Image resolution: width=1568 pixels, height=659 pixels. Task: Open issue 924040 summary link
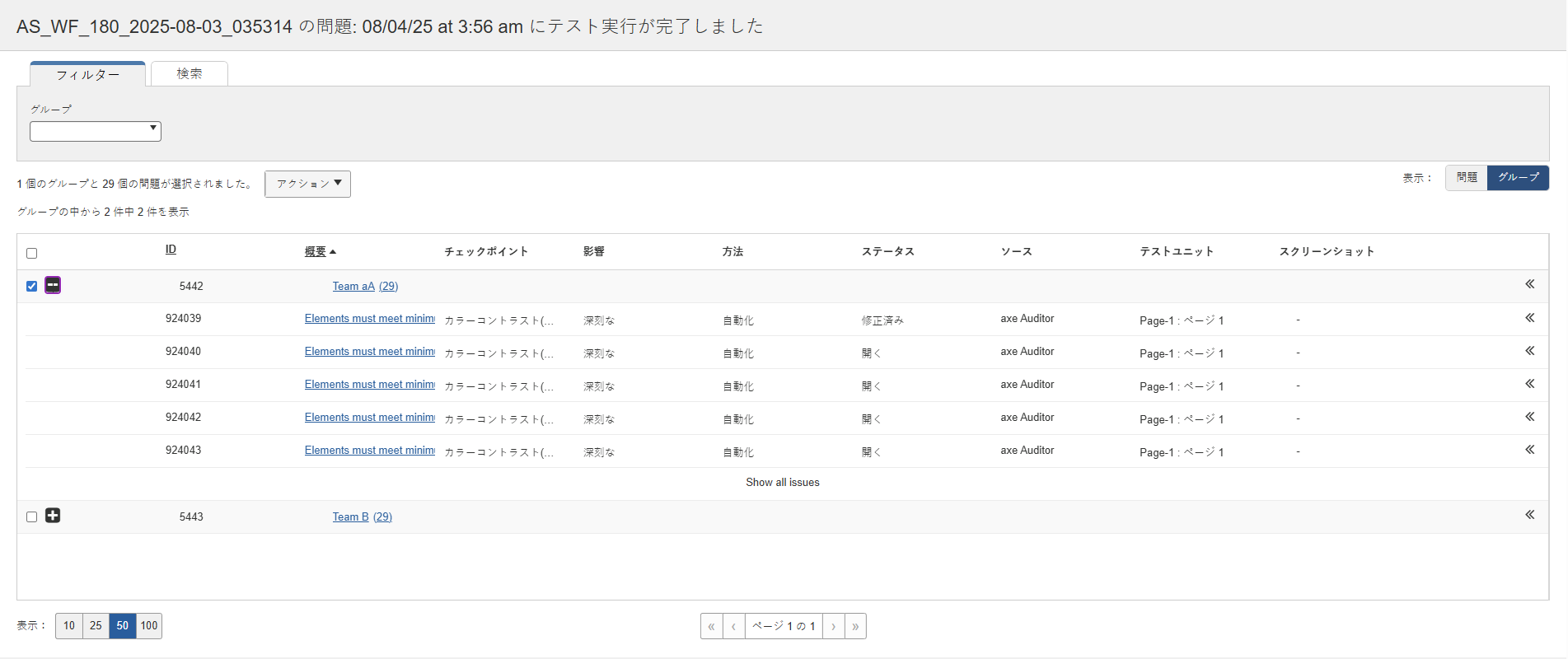coord(369,352)
